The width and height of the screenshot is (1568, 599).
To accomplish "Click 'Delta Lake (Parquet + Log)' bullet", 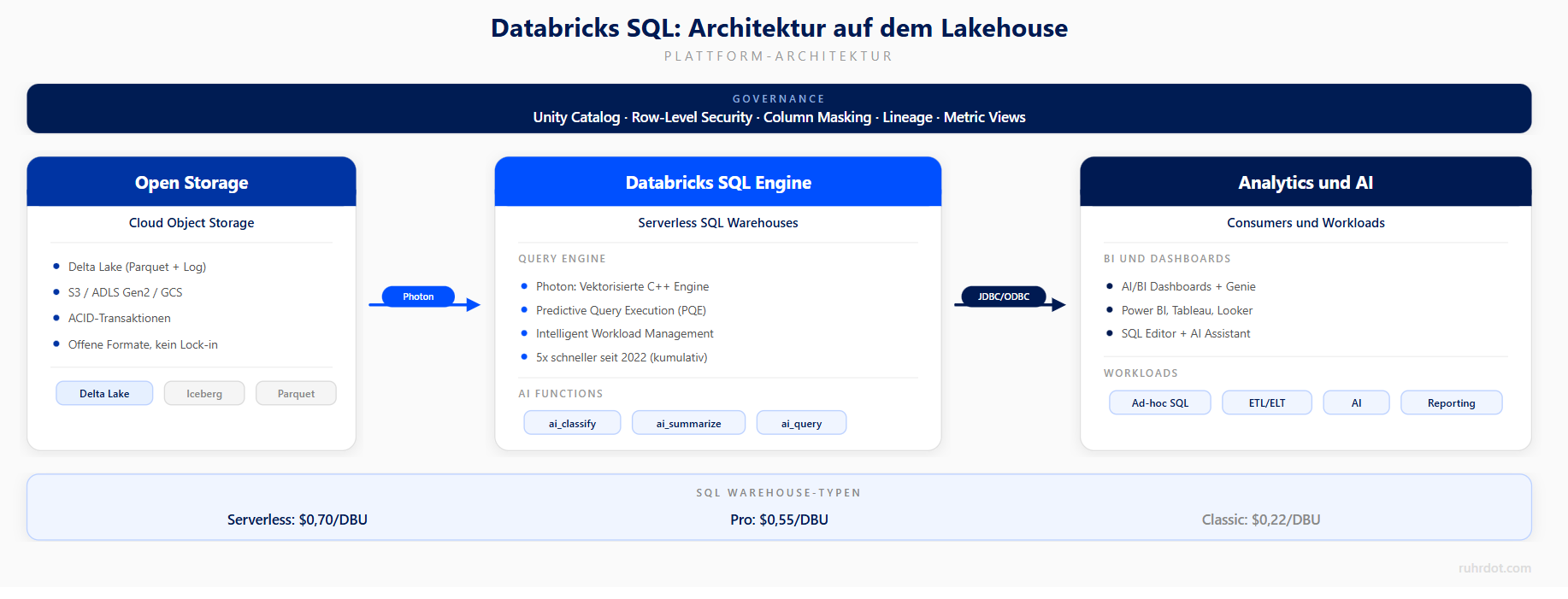I will 137,267.
